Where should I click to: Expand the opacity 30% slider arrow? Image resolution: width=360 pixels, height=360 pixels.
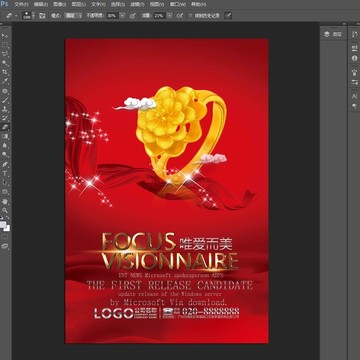pos(122,15)
